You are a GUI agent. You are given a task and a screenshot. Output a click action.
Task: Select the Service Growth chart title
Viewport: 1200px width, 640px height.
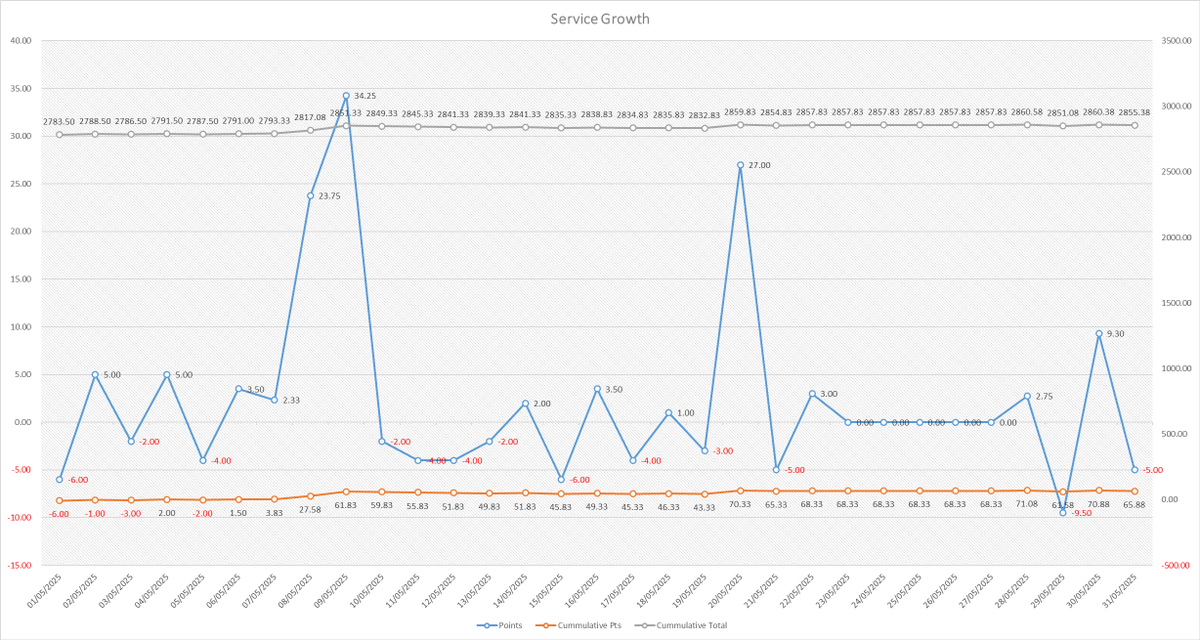tap(599, 18)
